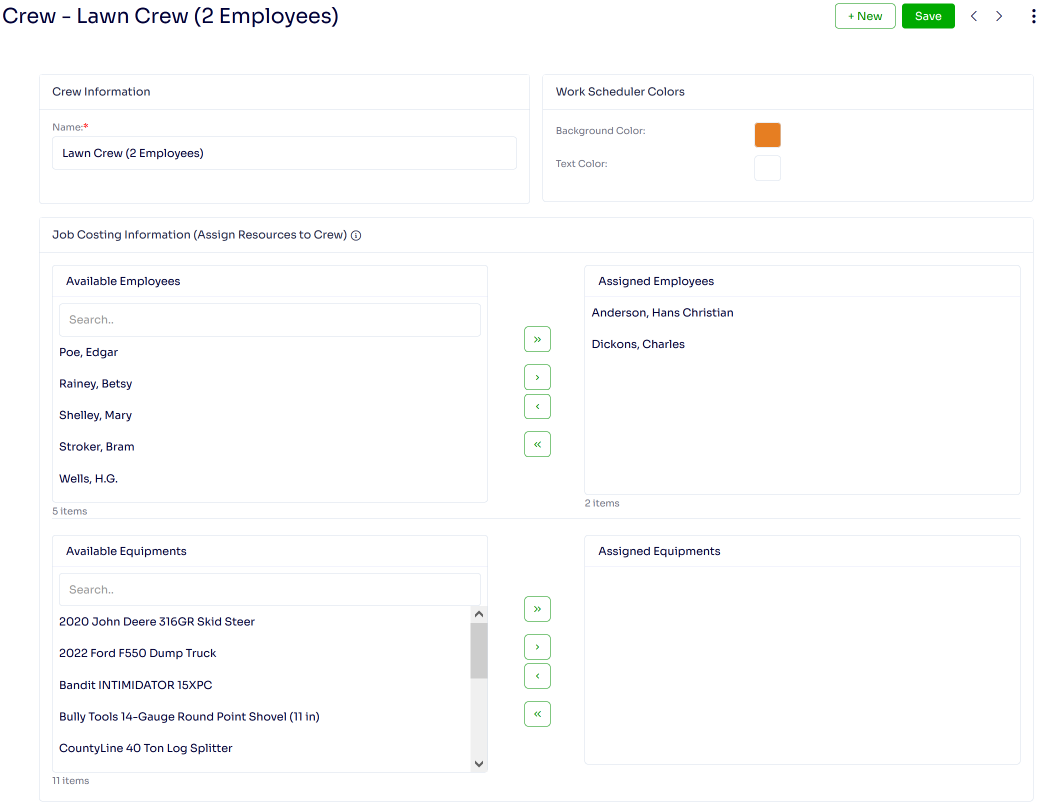1041x808 pixels.
Task: Save the crew record
Action: 928,16
